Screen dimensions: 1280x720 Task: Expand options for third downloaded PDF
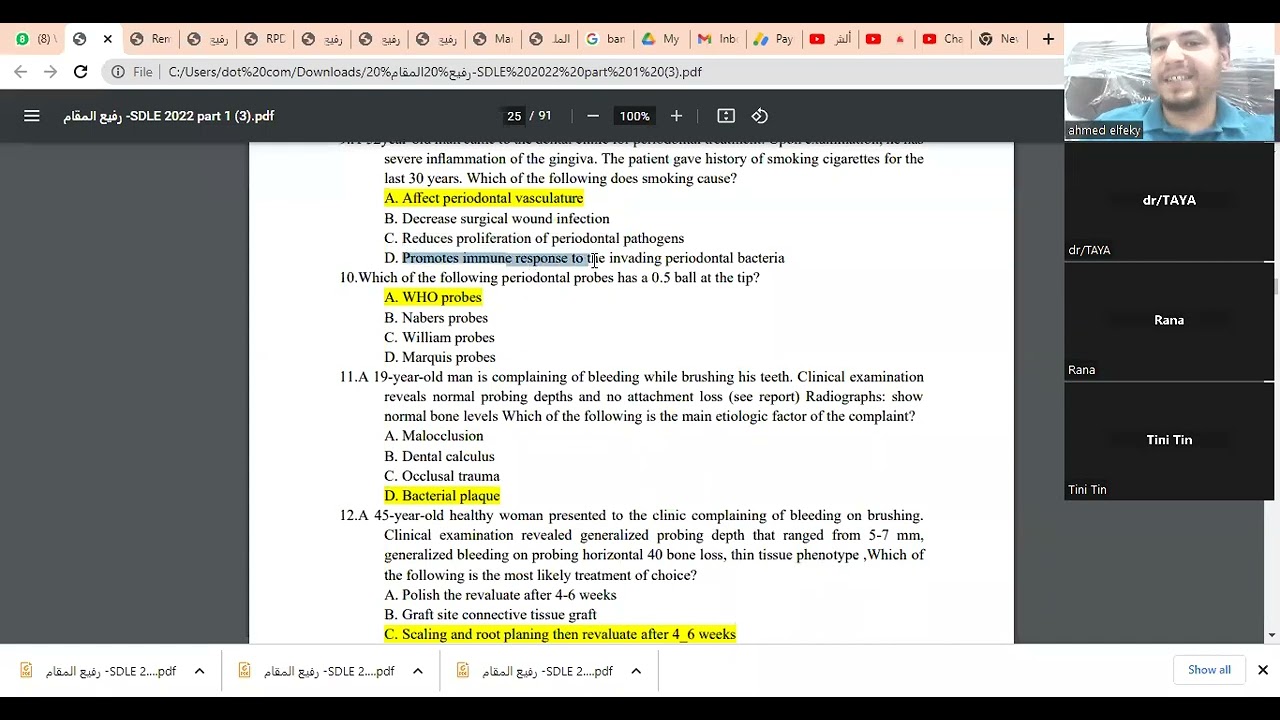point(636,671)
